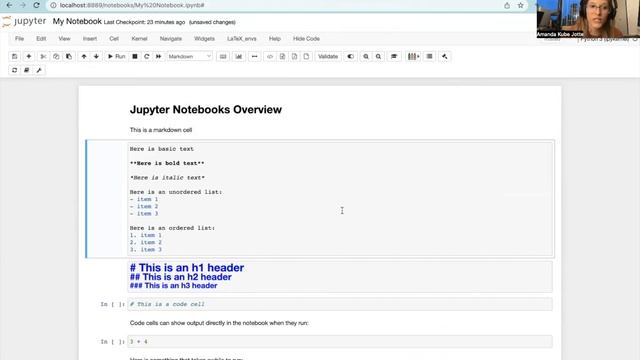The image size is (640, 360).
Task: Click the book icon on second toolbar row
Action: pyautogui.click(x=27, y=70)
